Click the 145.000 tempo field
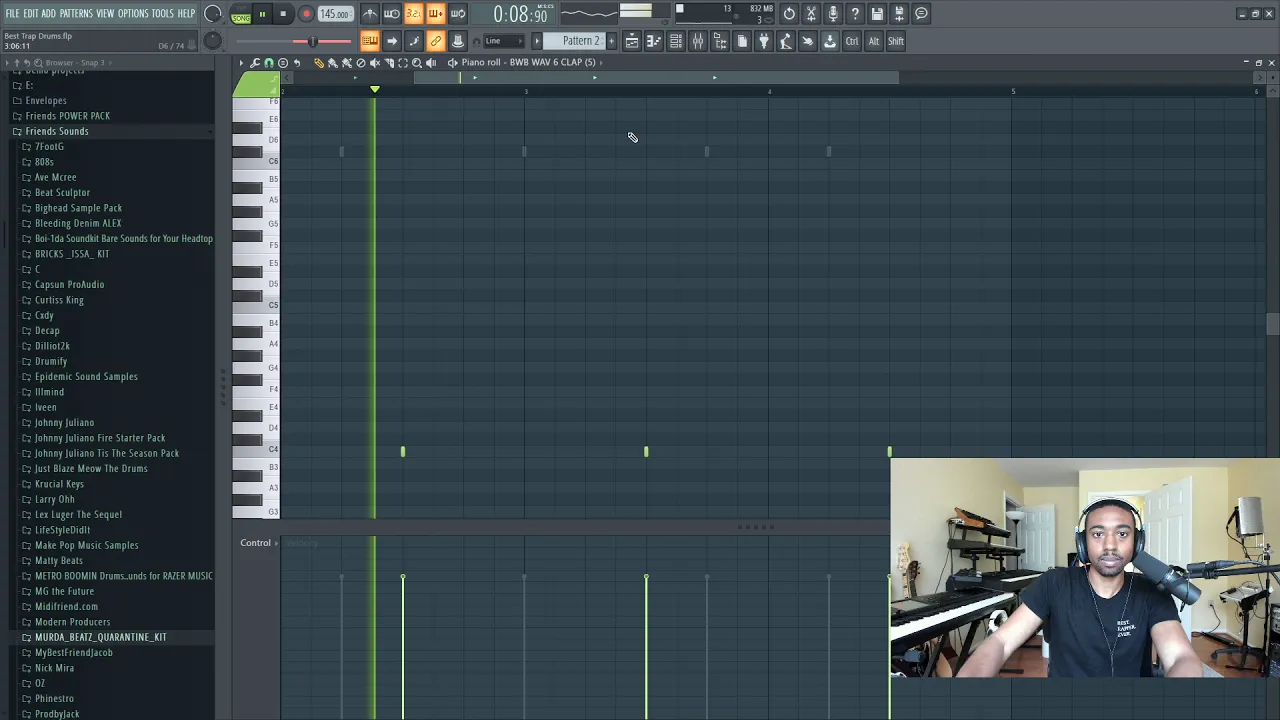This screenshot has height=720, width=1280. [x=335, y=14]
